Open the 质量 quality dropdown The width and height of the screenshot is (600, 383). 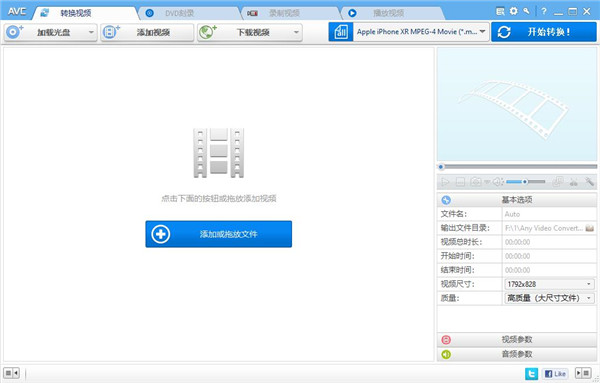pos(549,298)
